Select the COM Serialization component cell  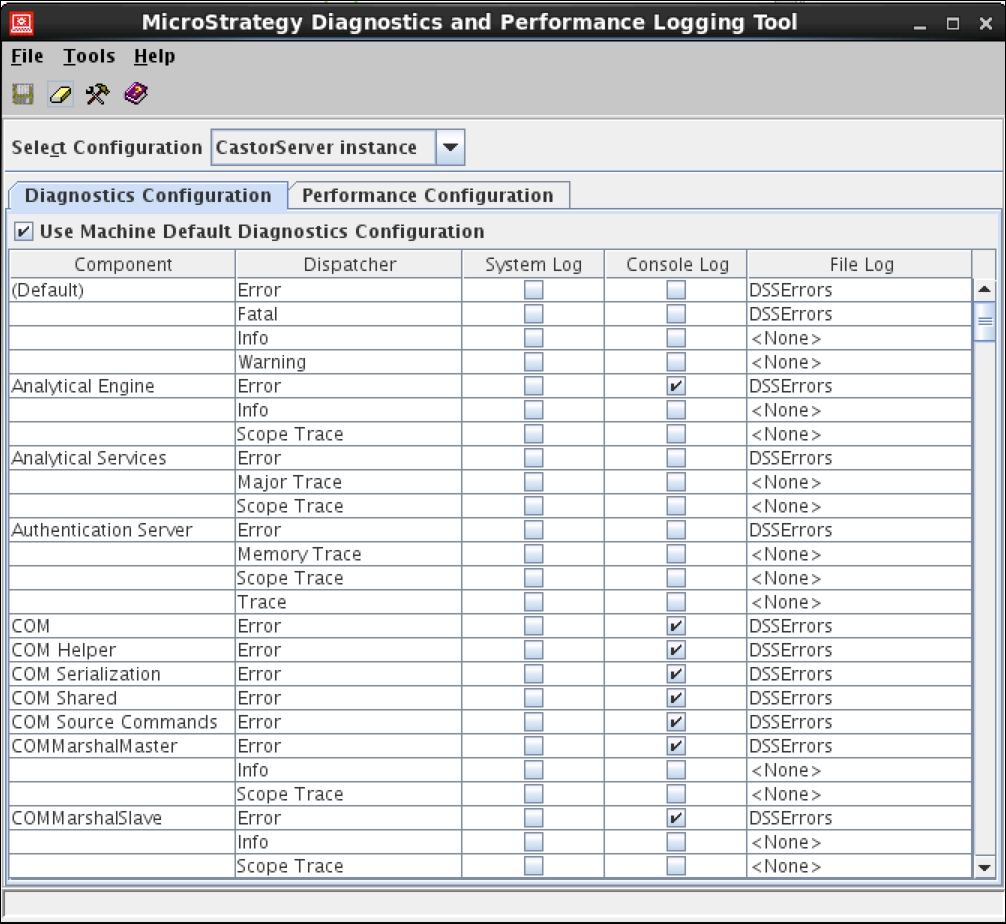point(123,674)
